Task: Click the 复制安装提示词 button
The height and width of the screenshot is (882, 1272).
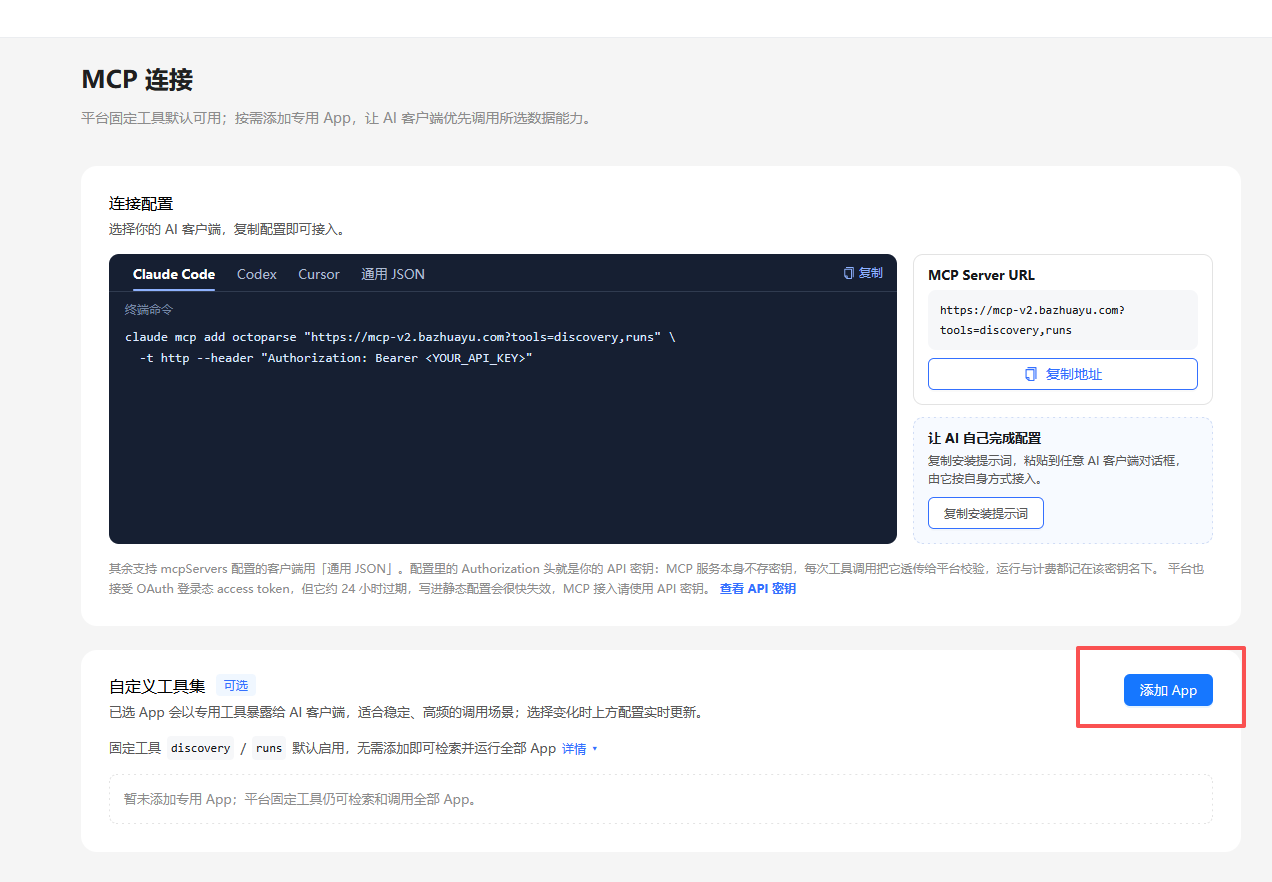Action: [x=986, y=514]
